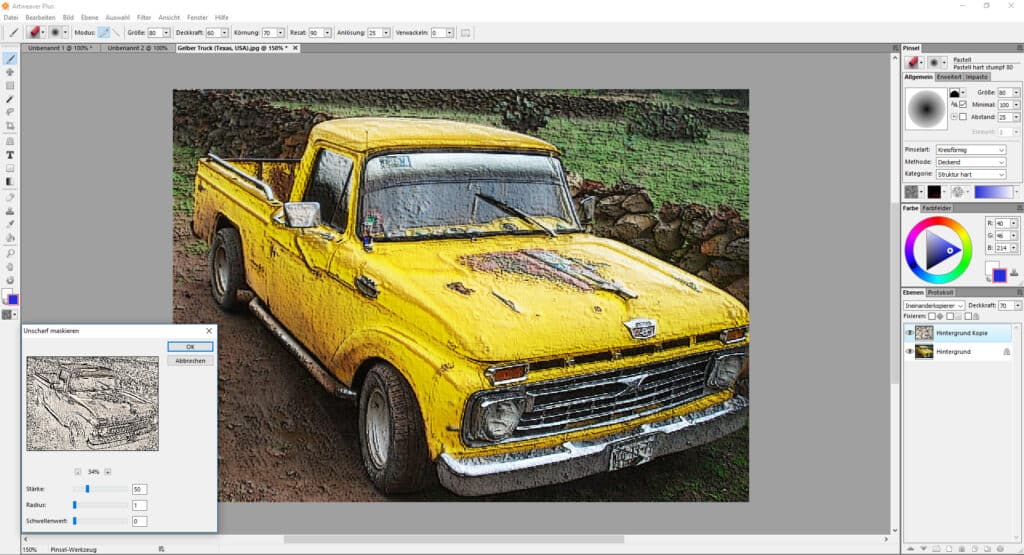Switch to the Protokoll tab

click(x=940, y=293)
